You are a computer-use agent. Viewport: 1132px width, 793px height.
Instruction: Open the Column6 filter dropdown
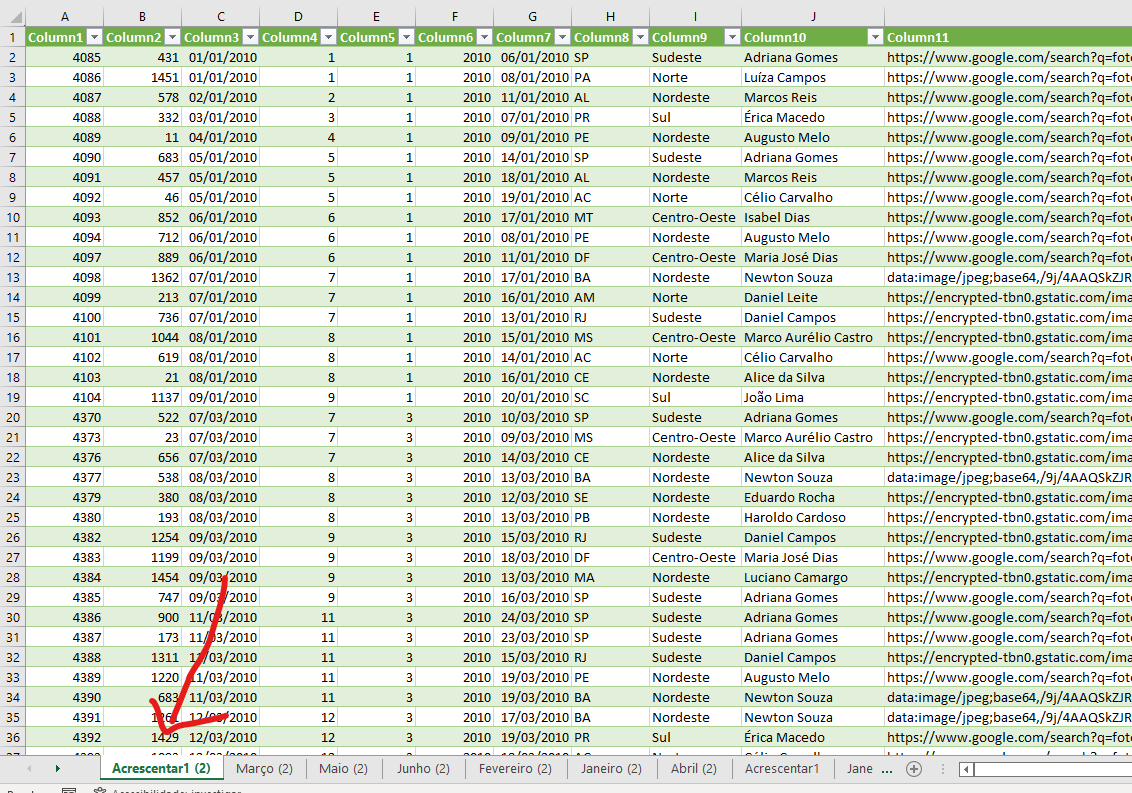point(484,37)
